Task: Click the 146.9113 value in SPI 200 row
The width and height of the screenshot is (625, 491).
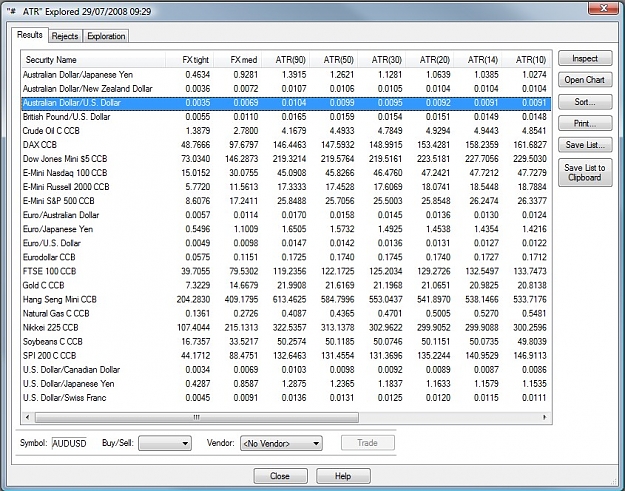Action: (x=530, y=355)
